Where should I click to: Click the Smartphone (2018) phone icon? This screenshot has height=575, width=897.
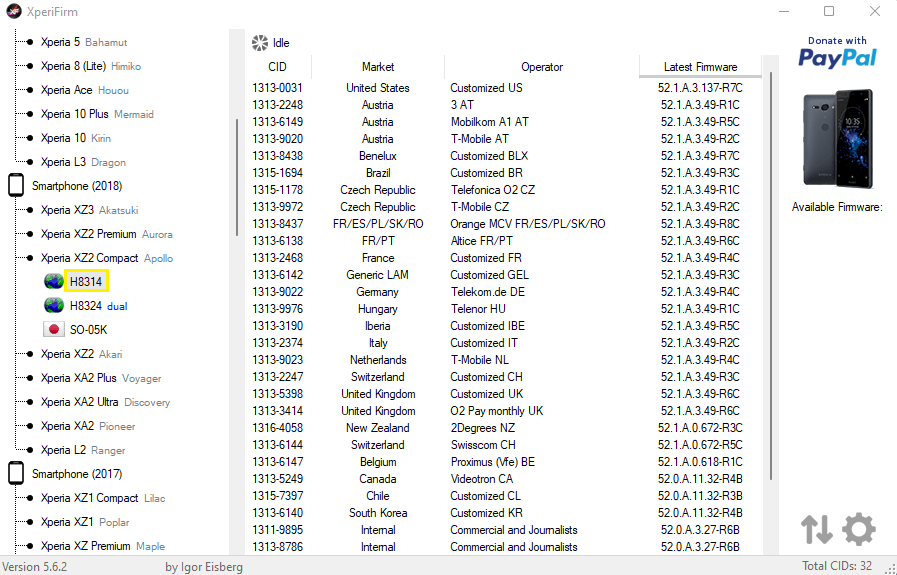(x=16, y=186)
